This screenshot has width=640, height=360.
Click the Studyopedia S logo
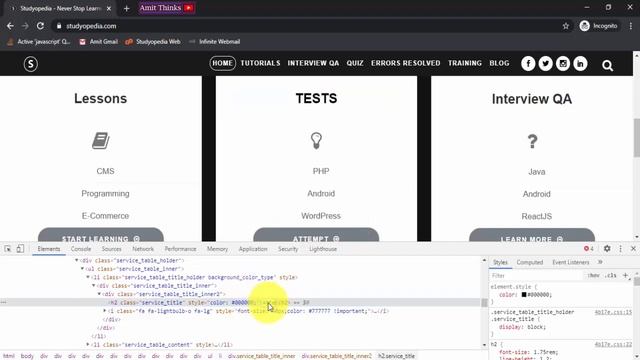[x=31, y=64]
